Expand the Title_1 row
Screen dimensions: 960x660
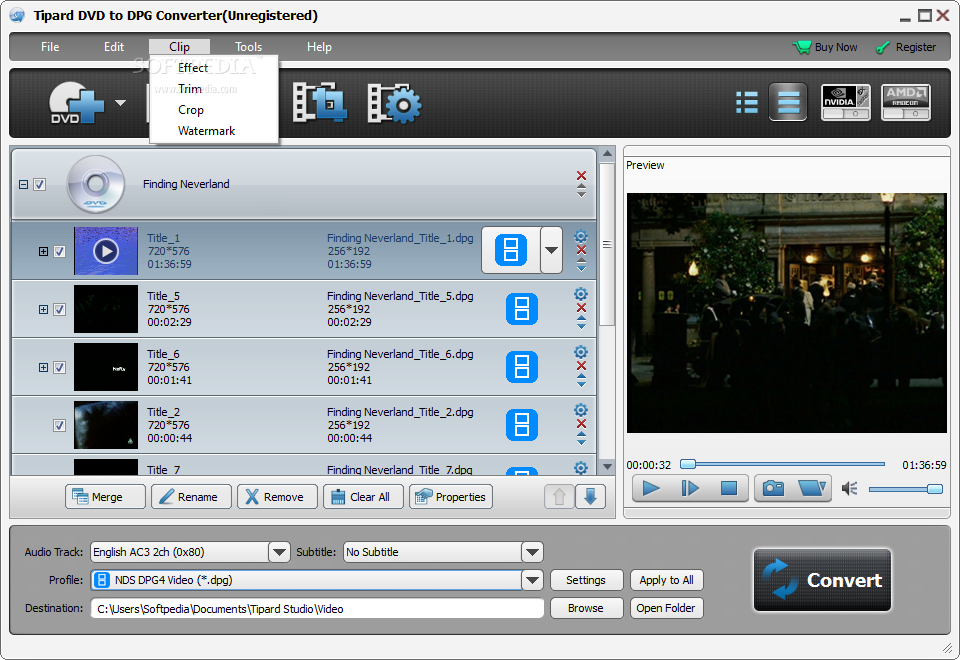[x=43, y=252]
